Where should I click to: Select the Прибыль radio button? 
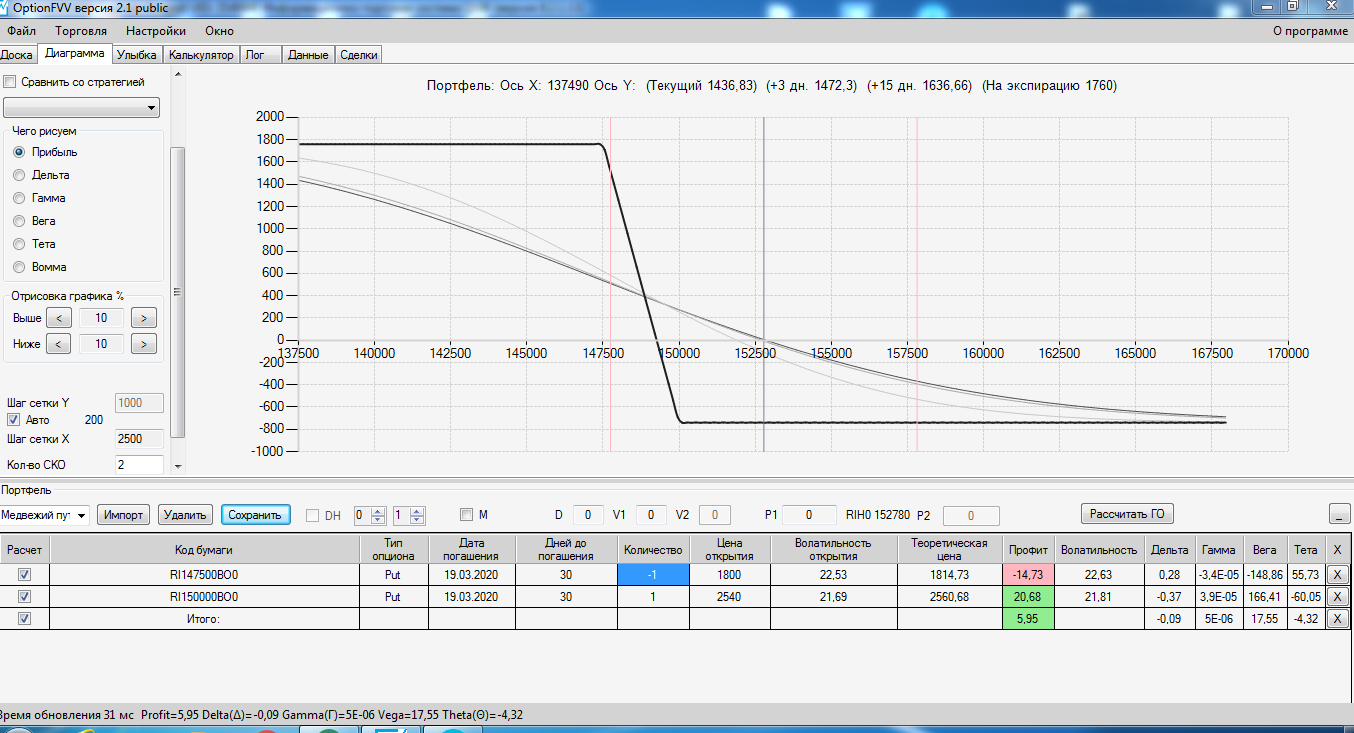coord(19,152)
